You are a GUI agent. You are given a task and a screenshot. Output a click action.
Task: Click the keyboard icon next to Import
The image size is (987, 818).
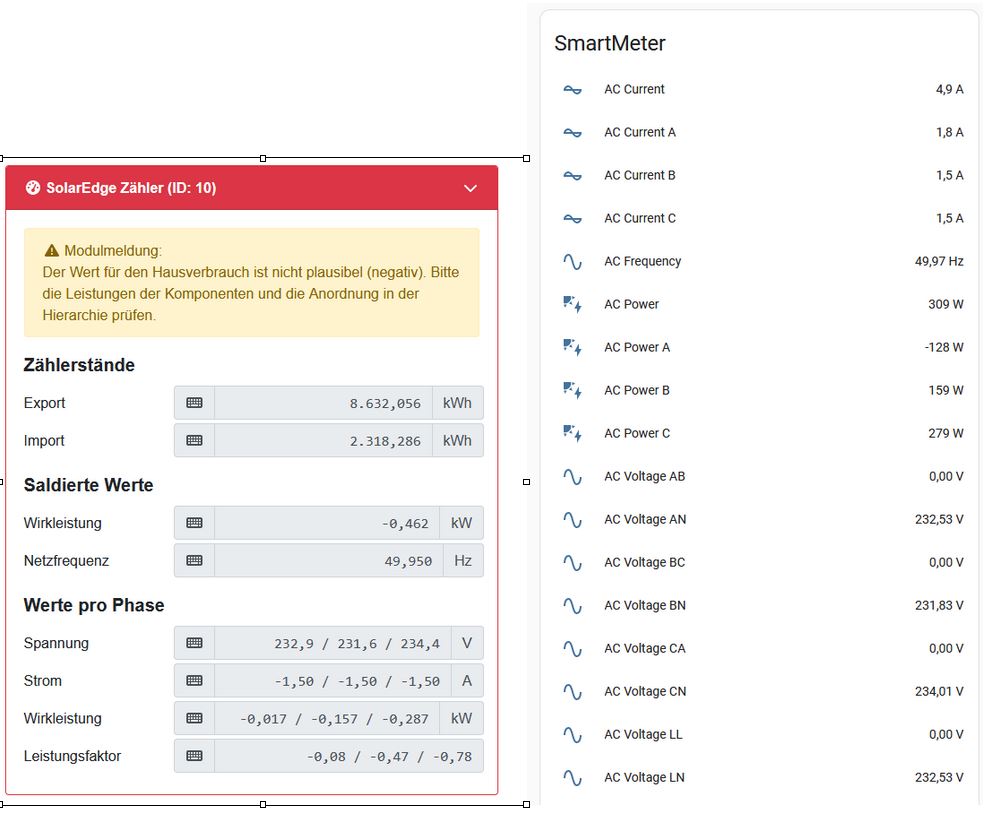(x=194, y=441)
